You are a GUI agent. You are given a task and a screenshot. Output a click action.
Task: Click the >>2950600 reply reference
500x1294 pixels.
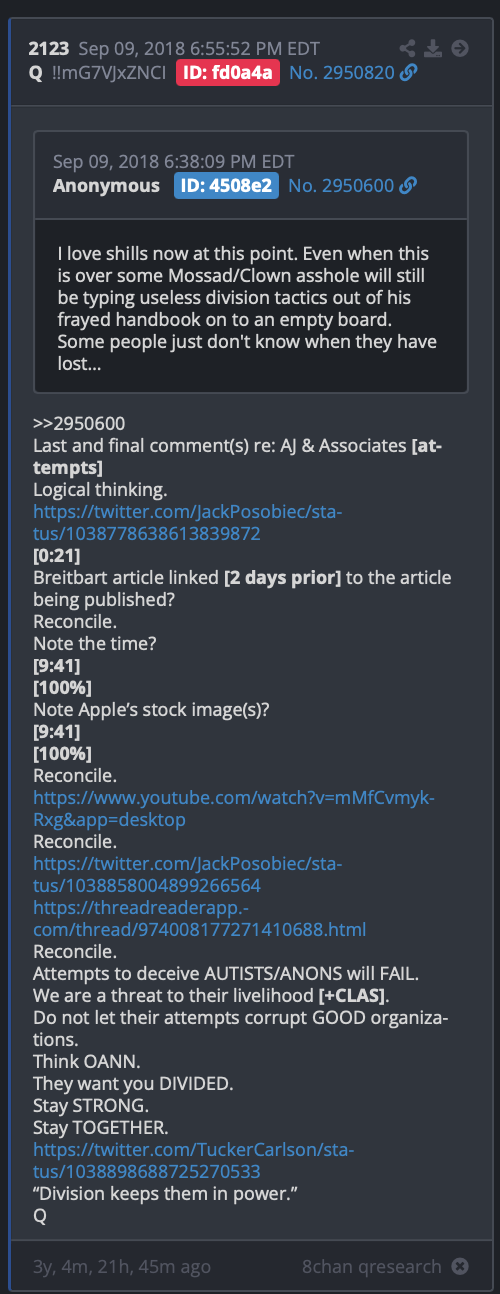[x=79, y=424]
